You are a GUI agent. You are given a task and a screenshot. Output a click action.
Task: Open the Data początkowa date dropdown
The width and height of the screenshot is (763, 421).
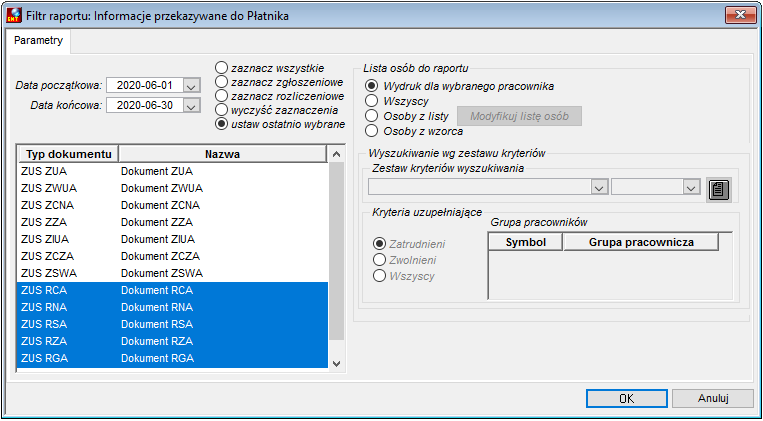click(191, 86)
